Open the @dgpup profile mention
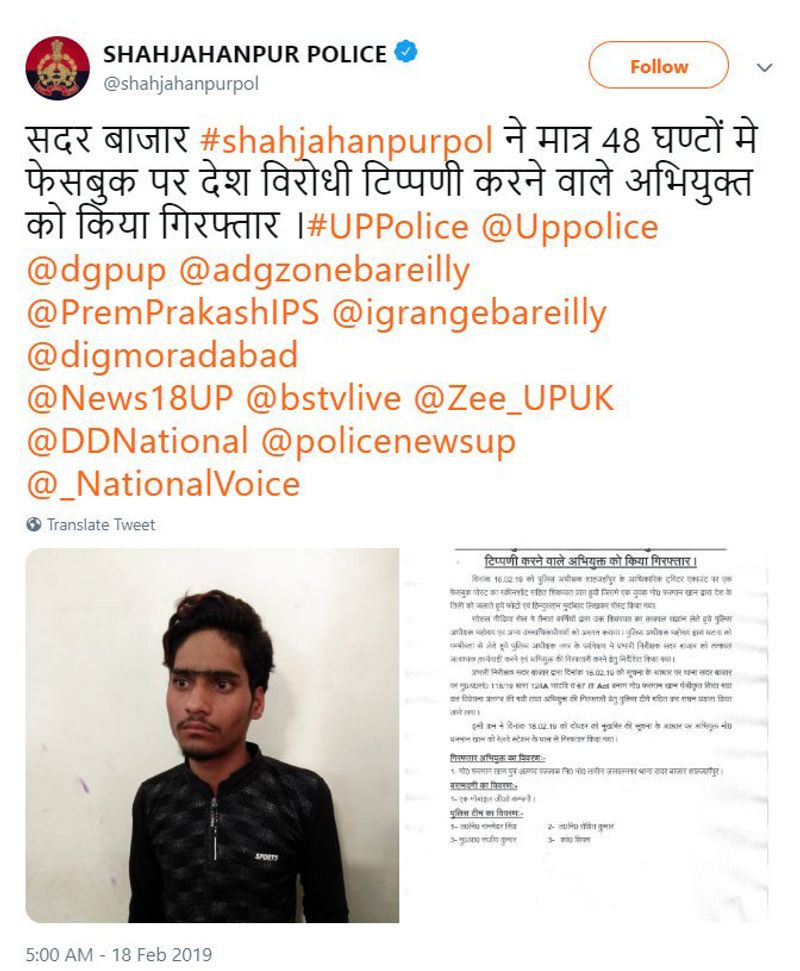800x971 pixels. [x=97, y=272]
